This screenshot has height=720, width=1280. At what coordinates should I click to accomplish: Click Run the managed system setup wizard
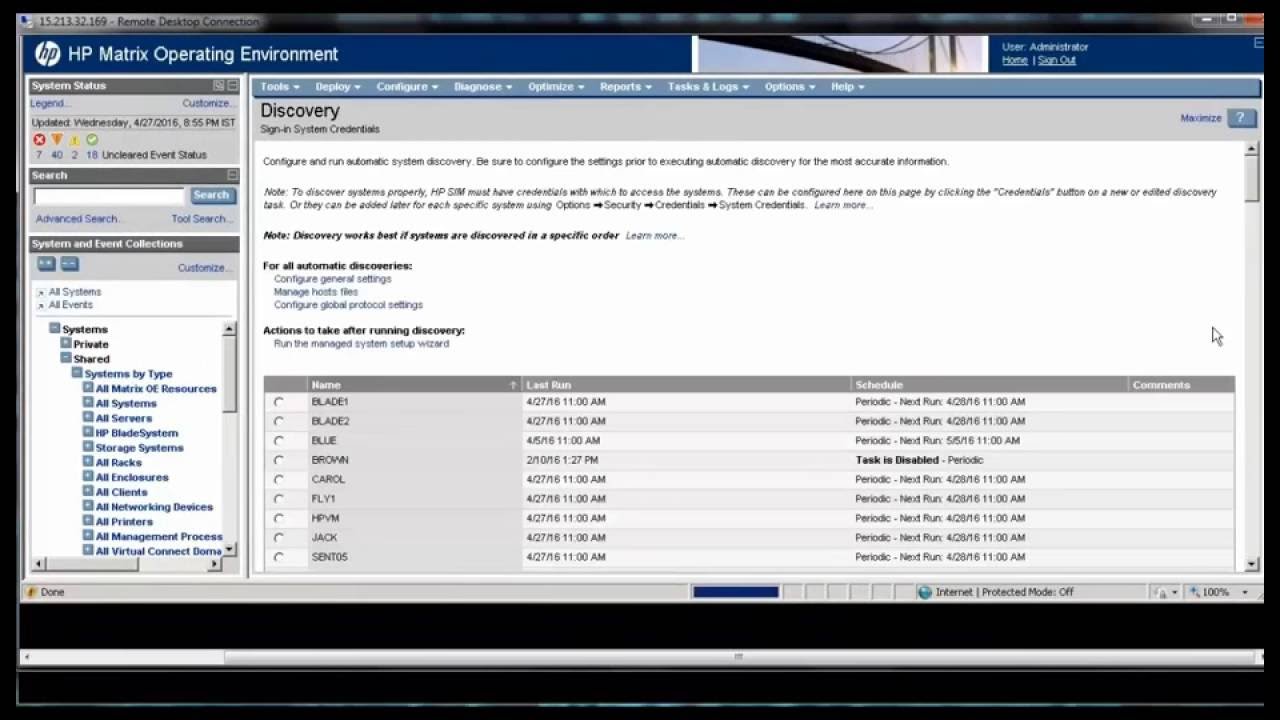click(362, 344)
